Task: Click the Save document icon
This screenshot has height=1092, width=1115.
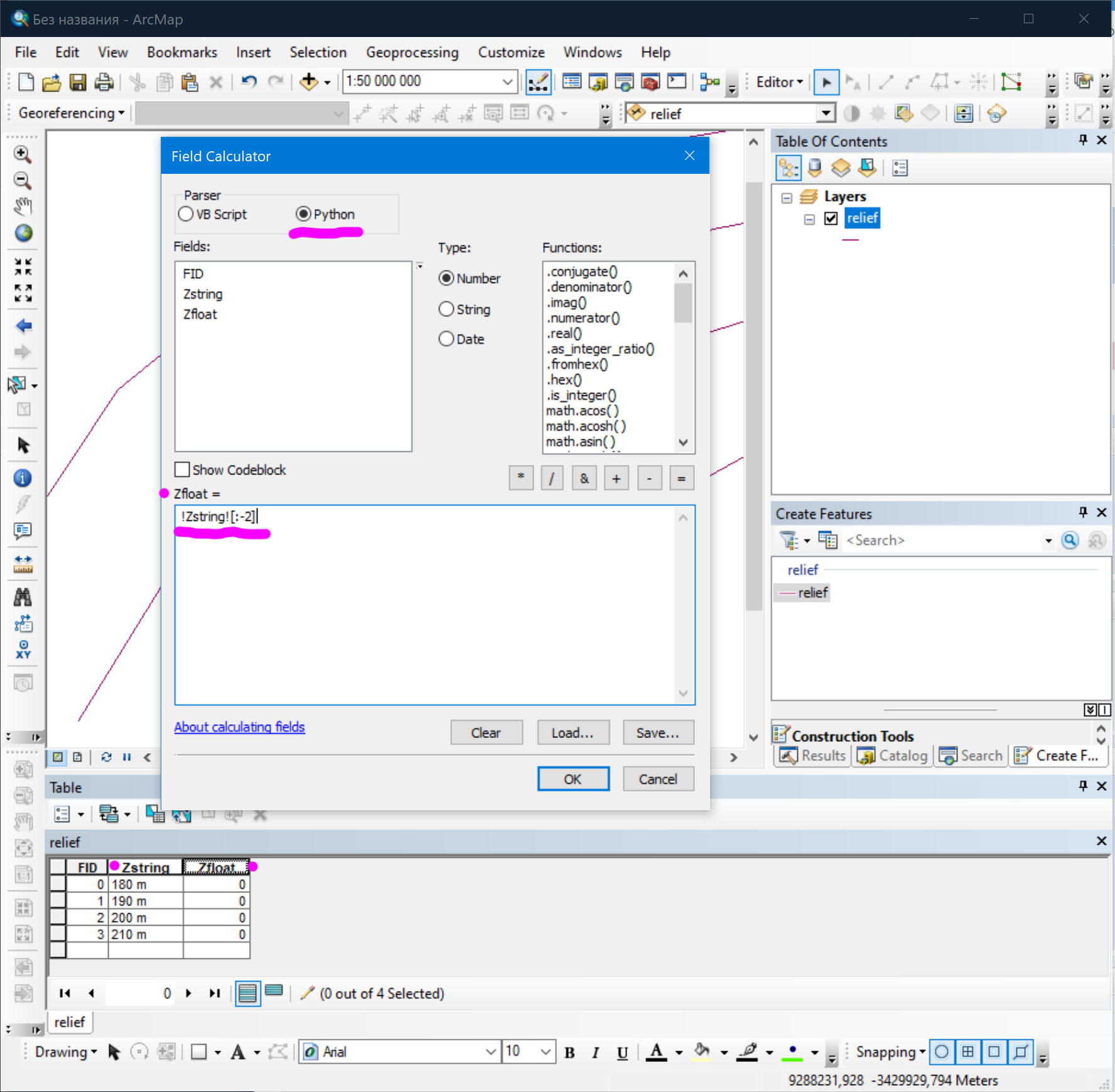Action: click(78, 82)
